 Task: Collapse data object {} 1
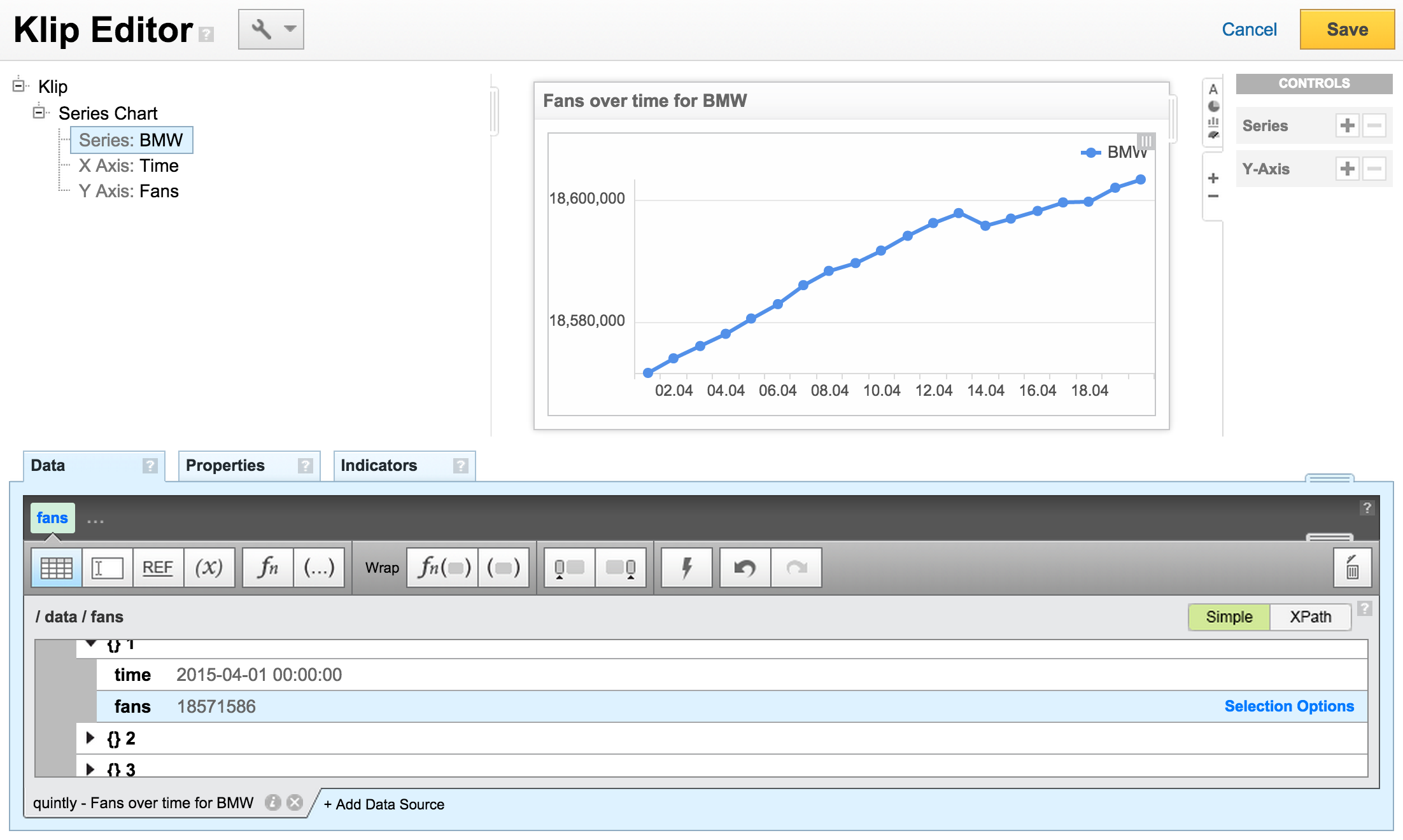click(x=91, y=644)
